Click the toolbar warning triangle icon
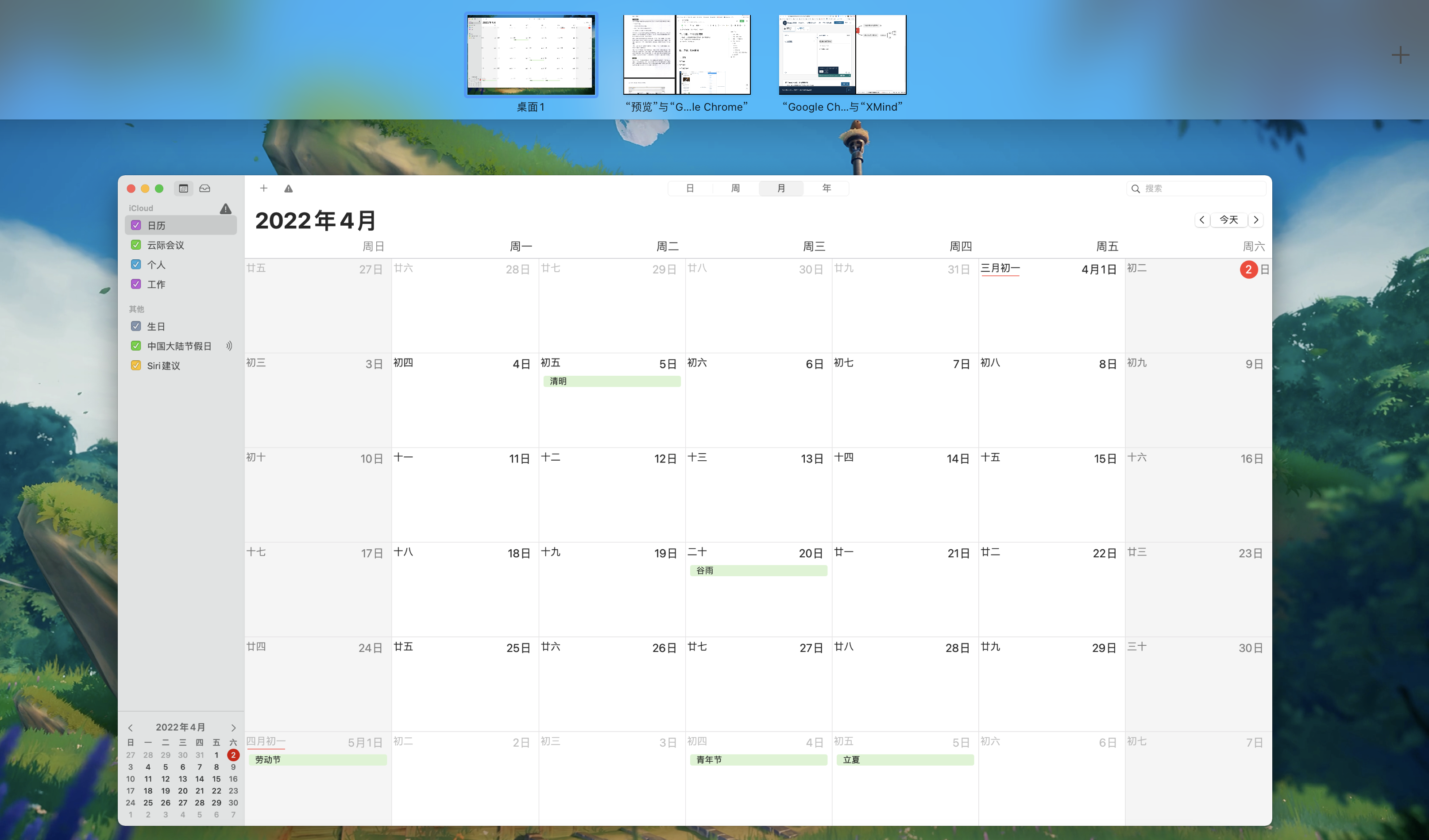The image size is (1429, 840). (289, 189)
